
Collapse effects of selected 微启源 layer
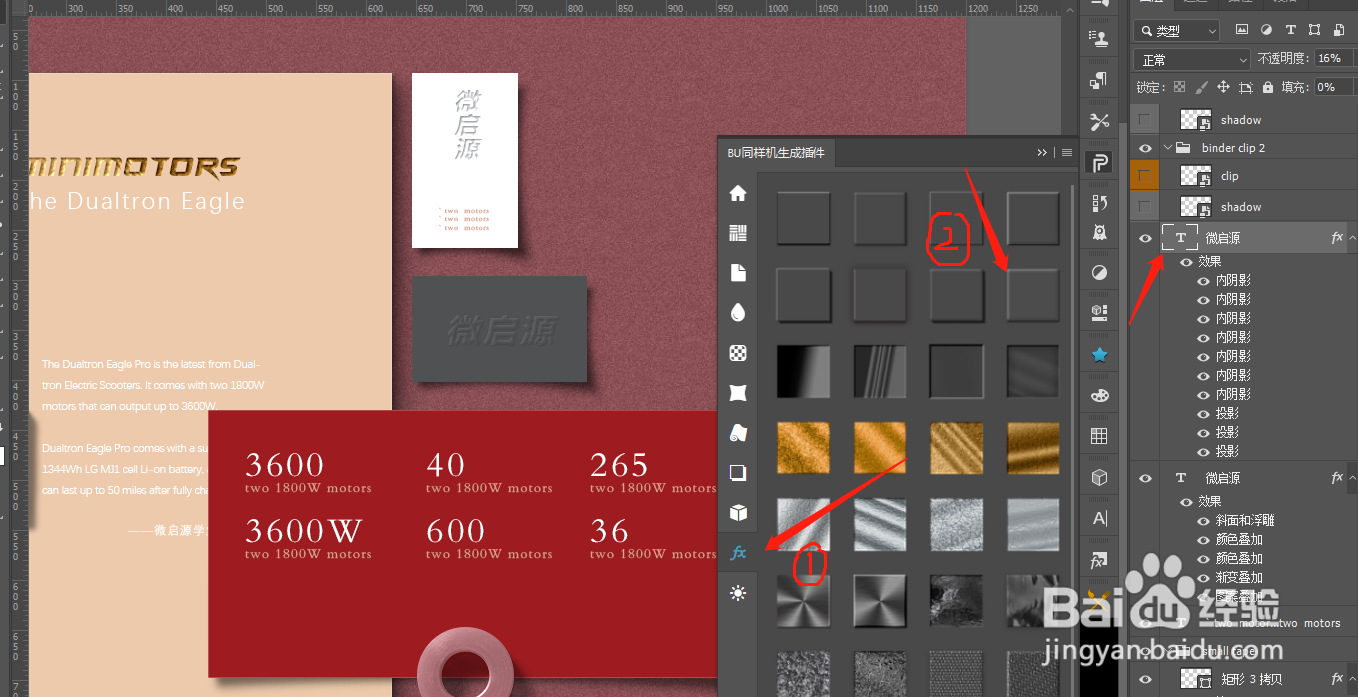point(1352,238)
